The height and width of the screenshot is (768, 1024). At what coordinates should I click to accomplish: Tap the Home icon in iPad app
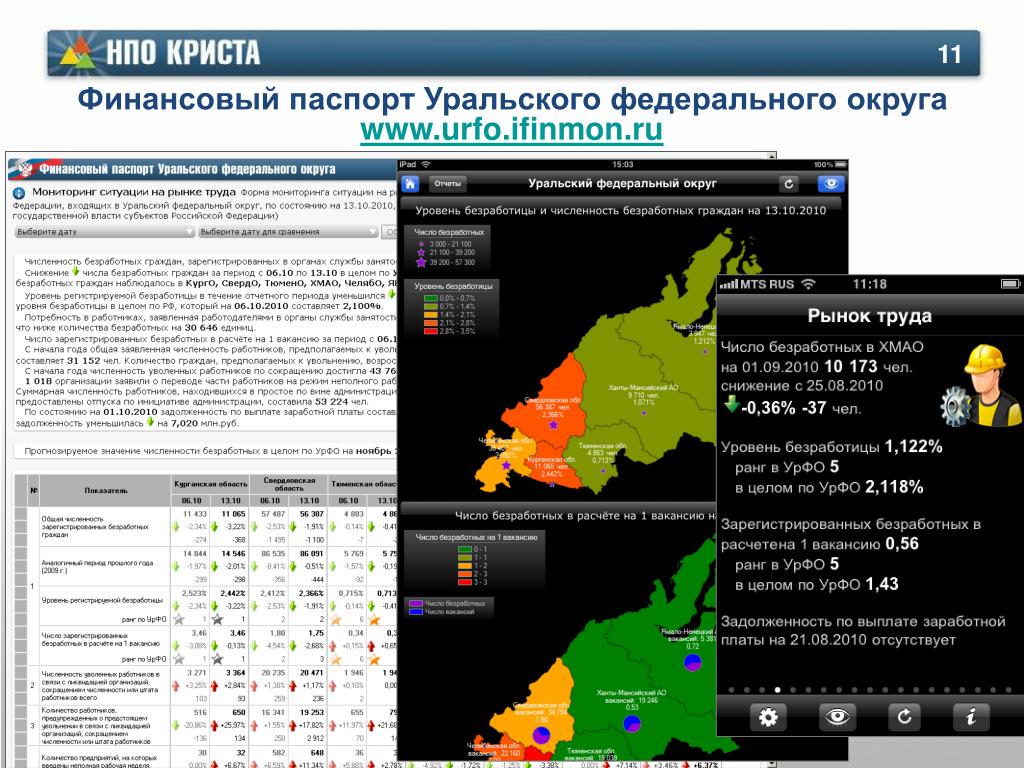coord(410,184)
